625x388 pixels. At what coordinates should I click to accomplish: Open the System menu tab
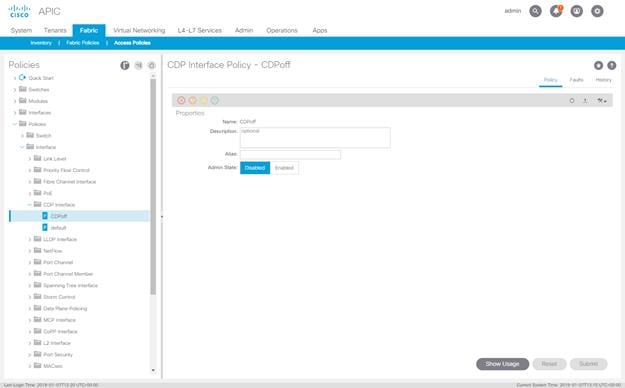[21, 30]
